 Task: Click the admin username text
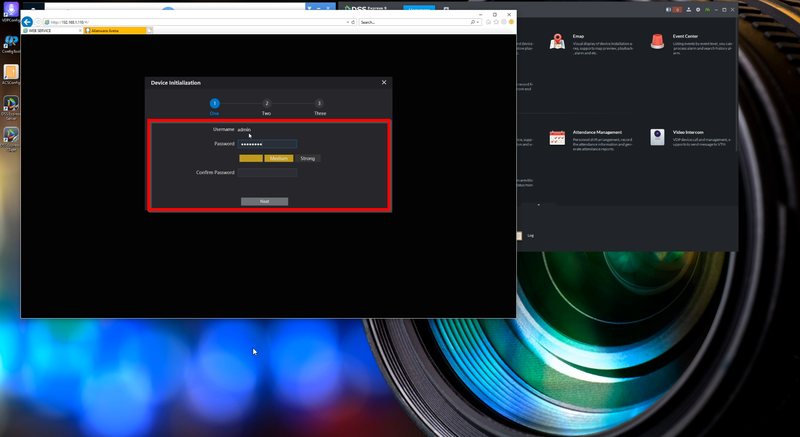[x=244, y=130]
